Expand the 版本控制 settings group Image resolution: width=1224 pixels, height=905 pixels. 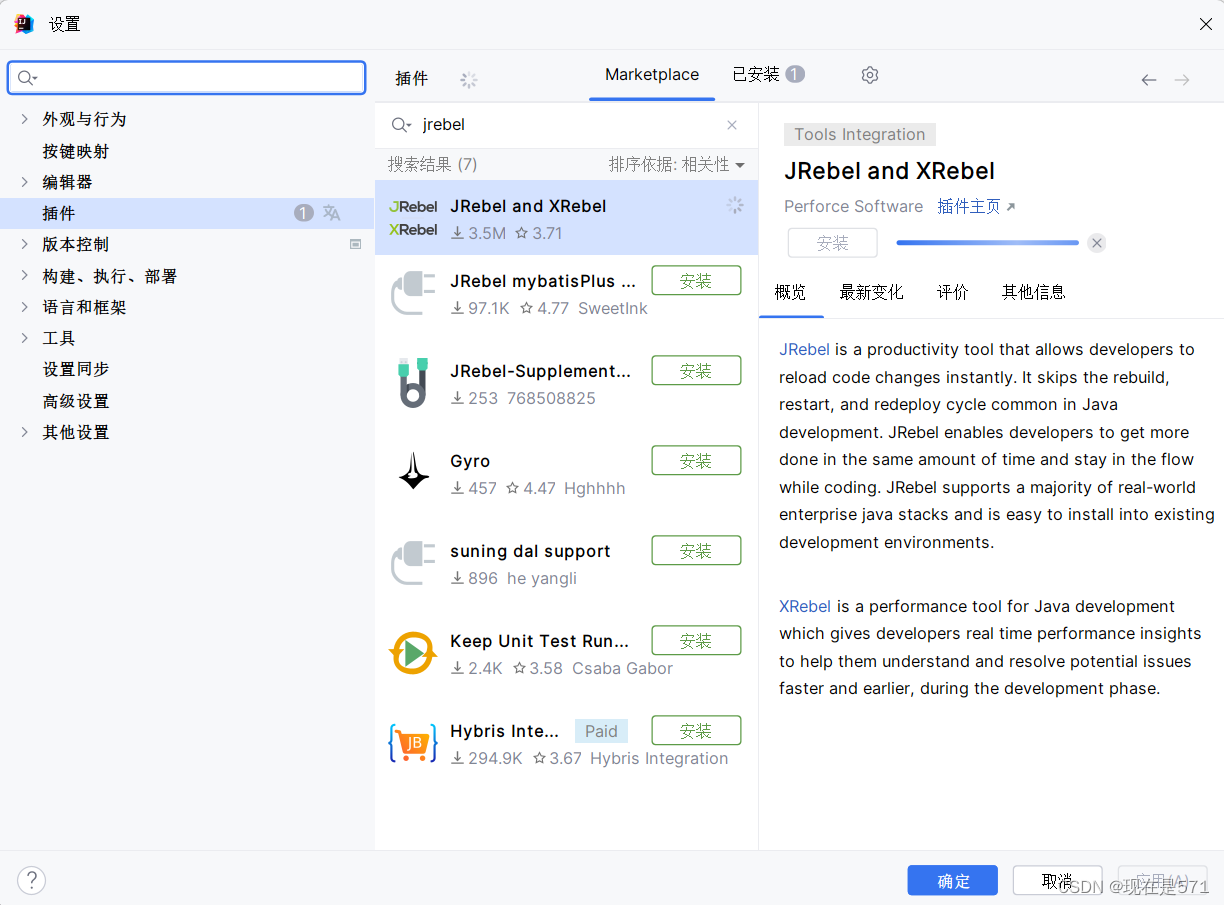24,244
